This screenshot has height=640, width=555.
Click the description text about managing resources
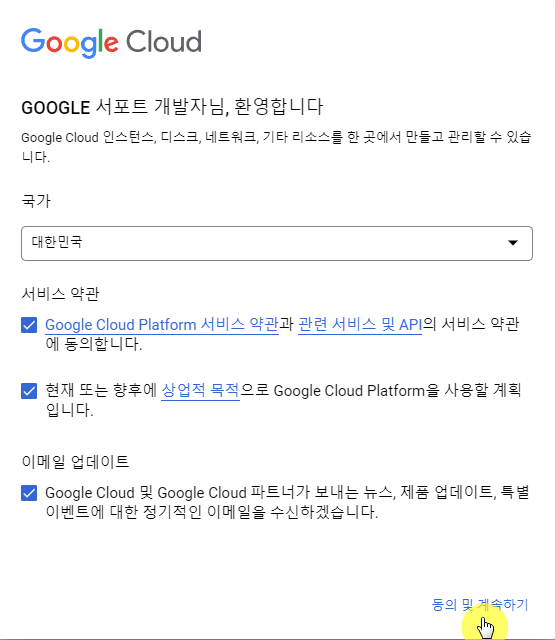coord(276,147)
